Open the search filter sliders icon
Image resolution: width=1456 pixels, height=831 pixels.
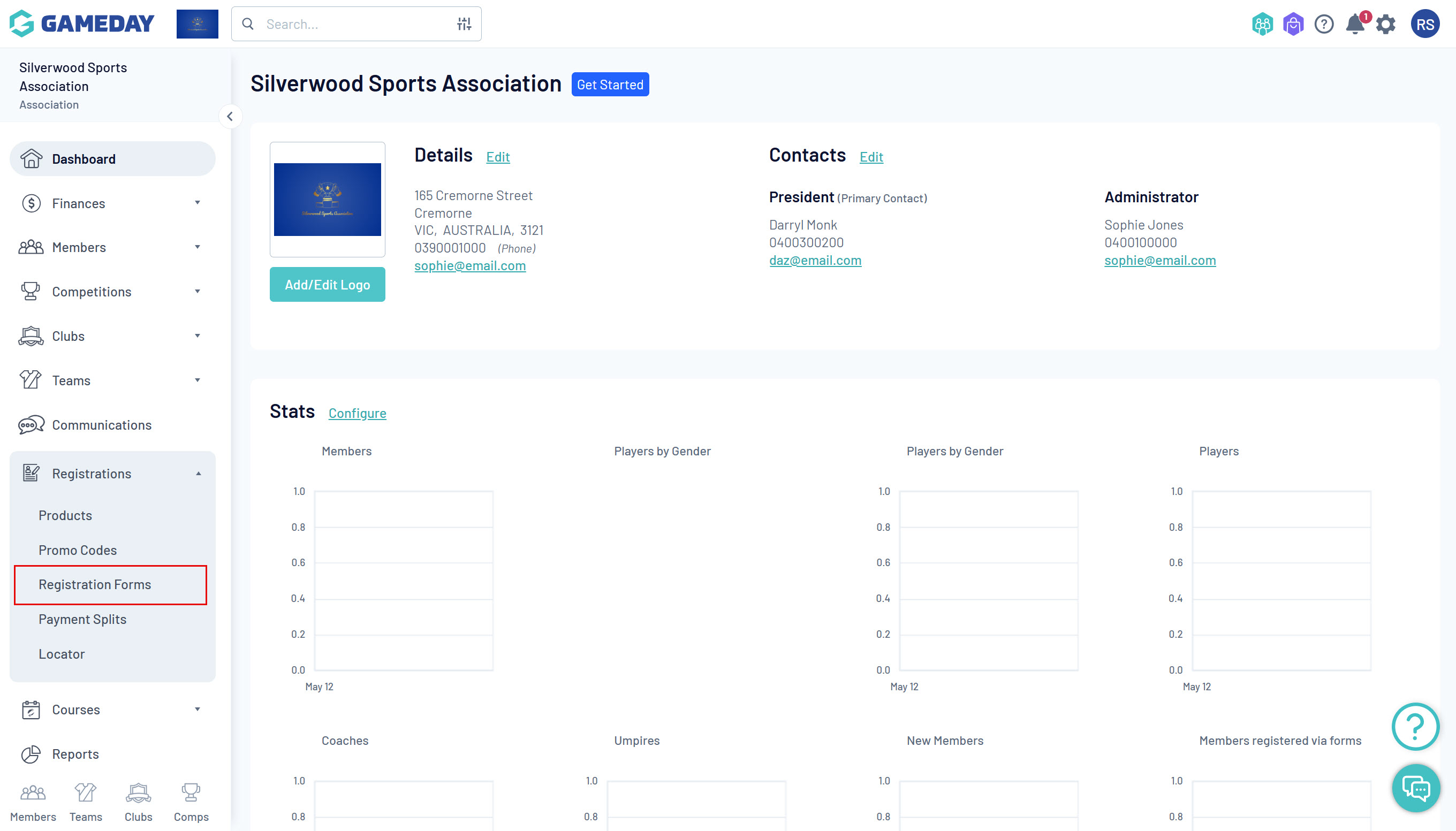(464, 24)
